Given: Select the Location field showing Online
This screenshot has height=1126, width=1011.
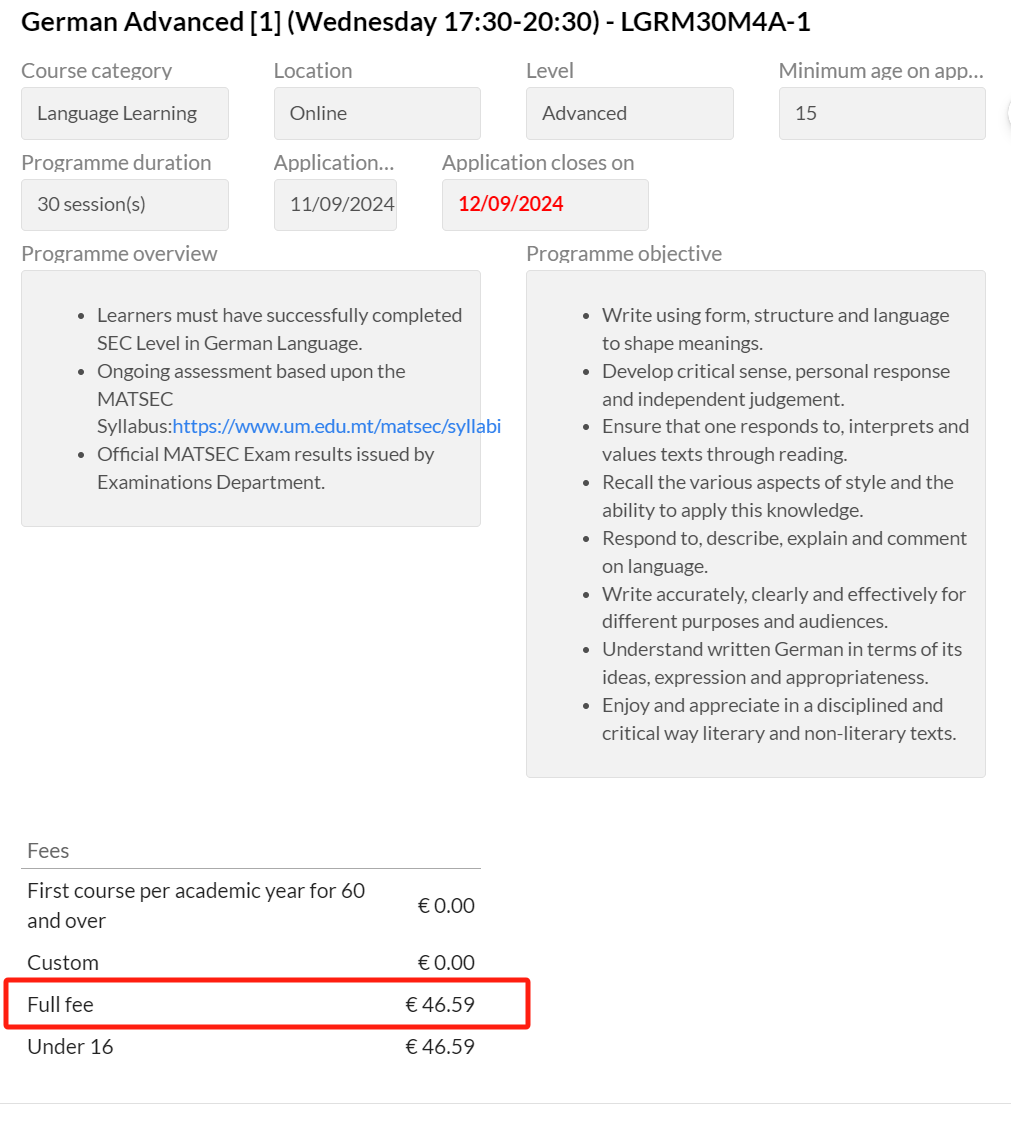Looking at the screenshot, I should 376,114.
